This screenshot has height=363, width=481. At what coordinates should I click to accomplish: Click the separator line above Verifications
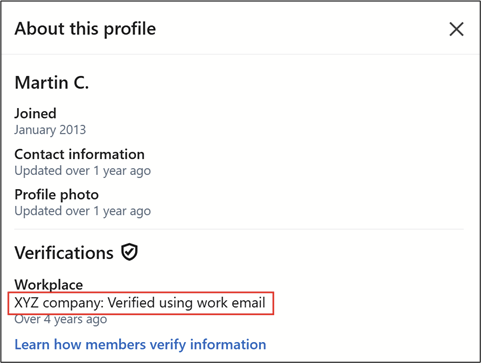[239, 229]
